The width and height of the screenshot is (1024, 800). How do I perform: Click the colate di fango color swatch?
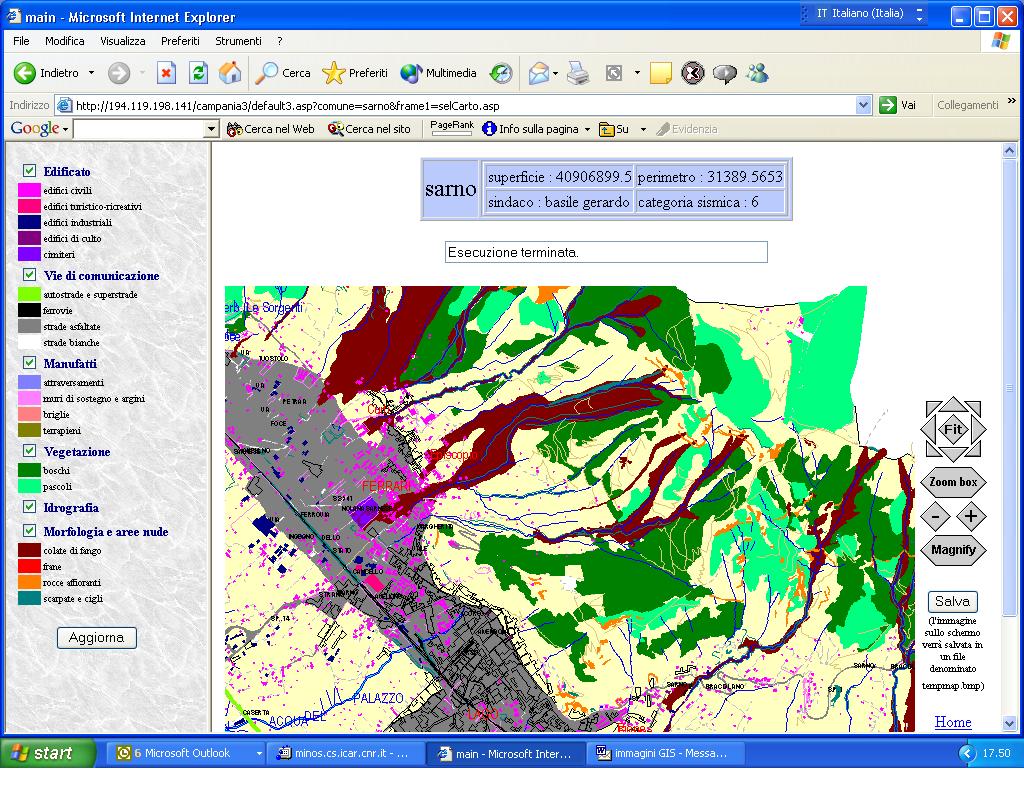coord(29,550)
